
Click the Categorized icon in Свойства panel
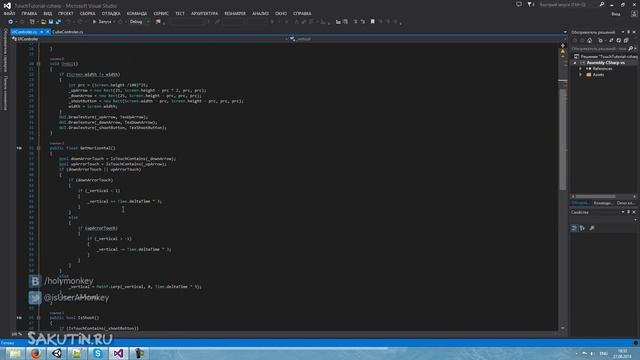[x=574, y=228]
